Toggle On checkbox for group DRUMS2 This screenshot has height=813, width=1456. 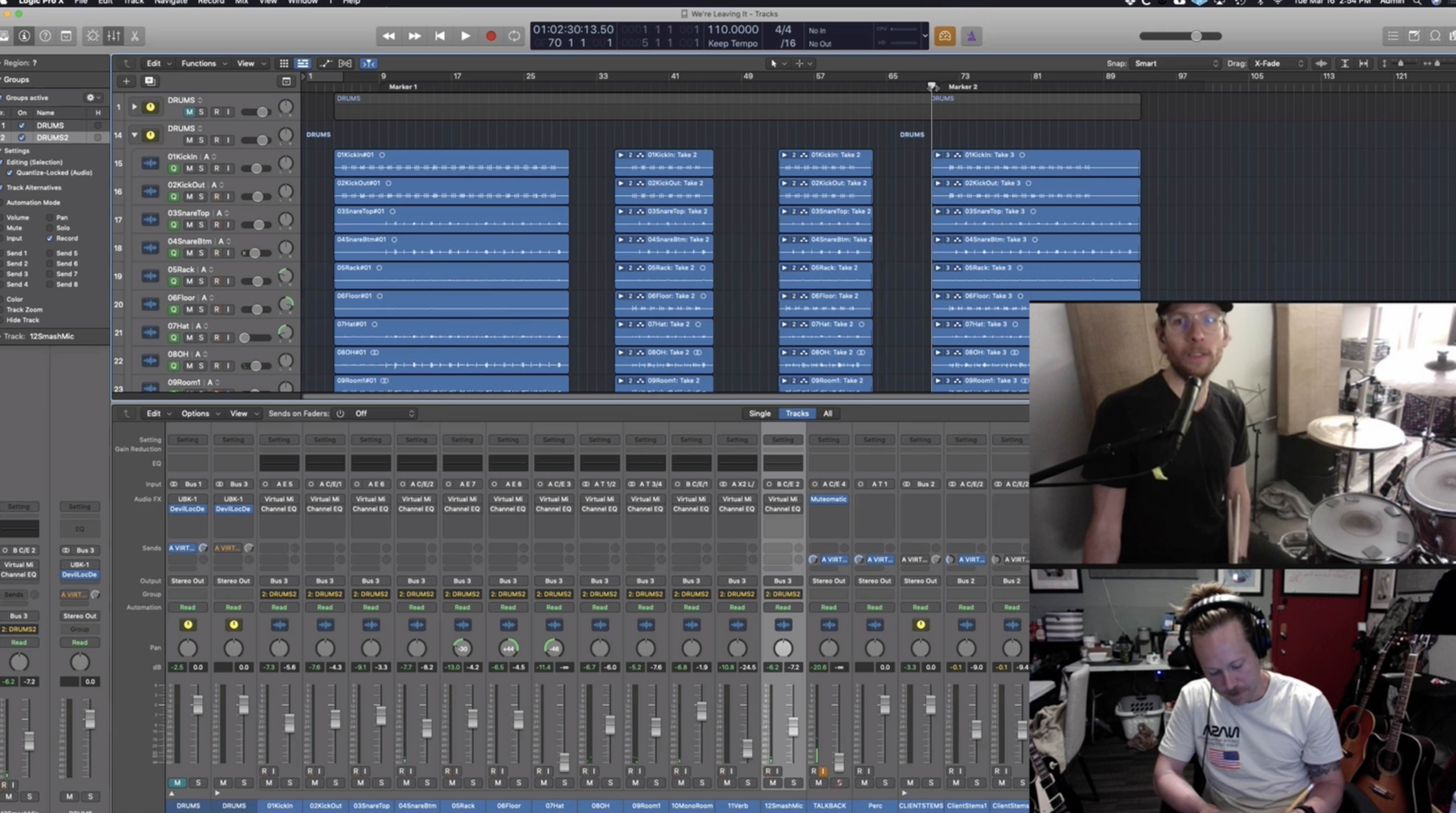point(21,137)
